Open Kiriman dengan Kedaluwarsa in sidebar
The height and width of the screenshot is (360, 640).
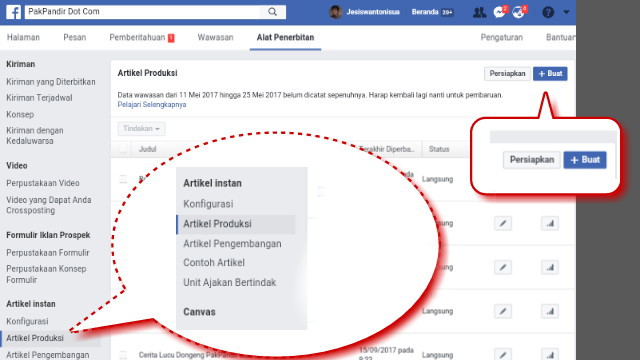coord(35,136)
